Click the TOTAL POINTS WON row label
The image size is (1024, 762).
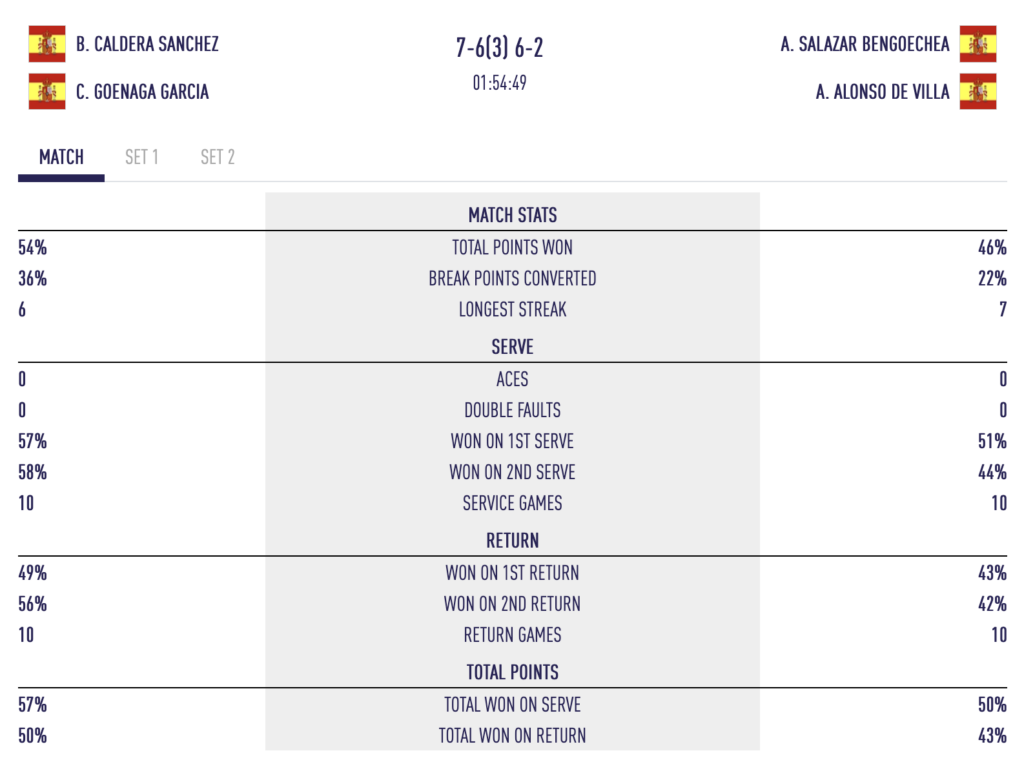point(512,248)
